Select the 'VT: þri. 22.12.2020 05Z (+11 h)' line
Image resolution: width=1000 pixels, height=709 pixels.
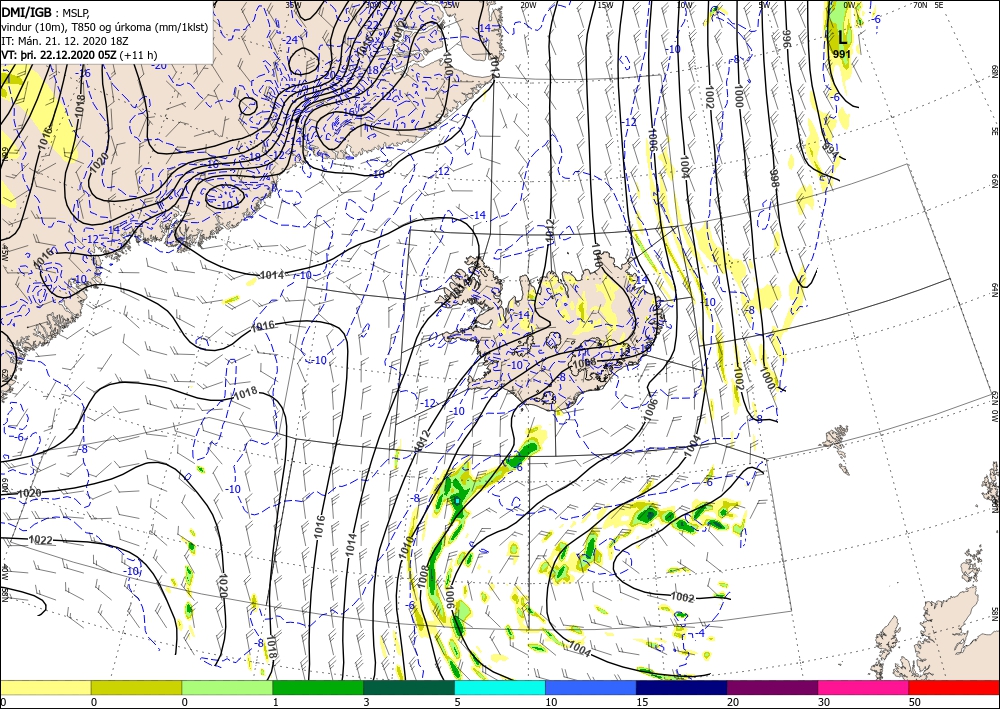pos(79,54)
